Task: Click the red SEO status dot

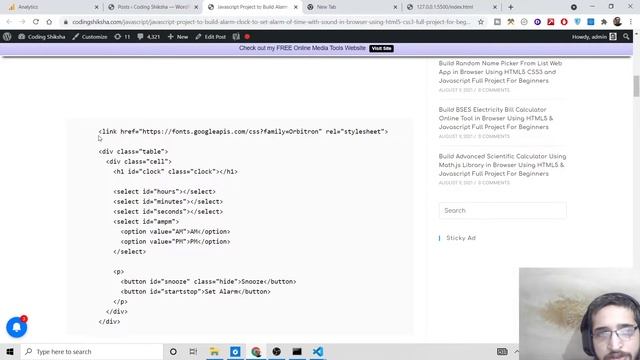Action: pos(247,37)
